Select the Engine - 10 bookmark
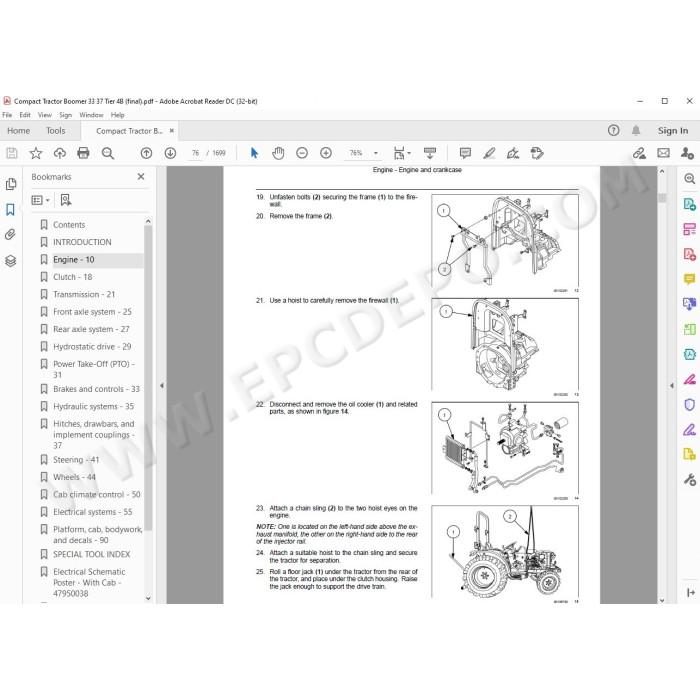Screen dimensions: 700x700 74,259
